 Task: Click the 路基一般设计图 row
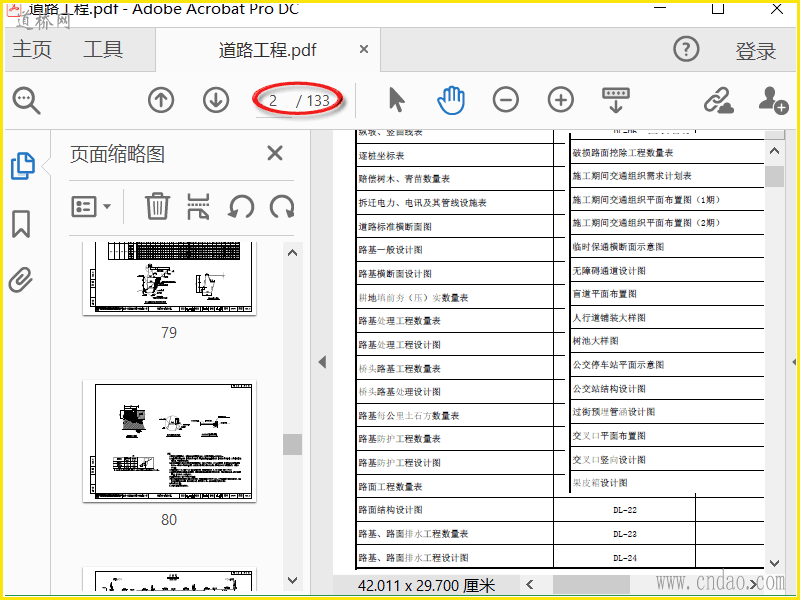click(455, 250)
